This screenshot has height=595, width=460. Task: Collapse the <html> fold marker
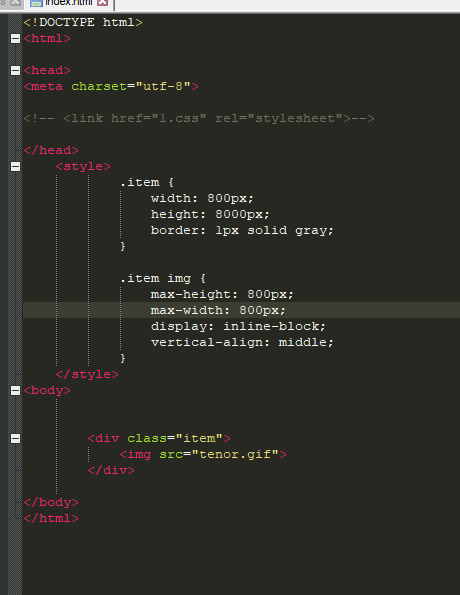pyautogui.click(x=15, y=38)
